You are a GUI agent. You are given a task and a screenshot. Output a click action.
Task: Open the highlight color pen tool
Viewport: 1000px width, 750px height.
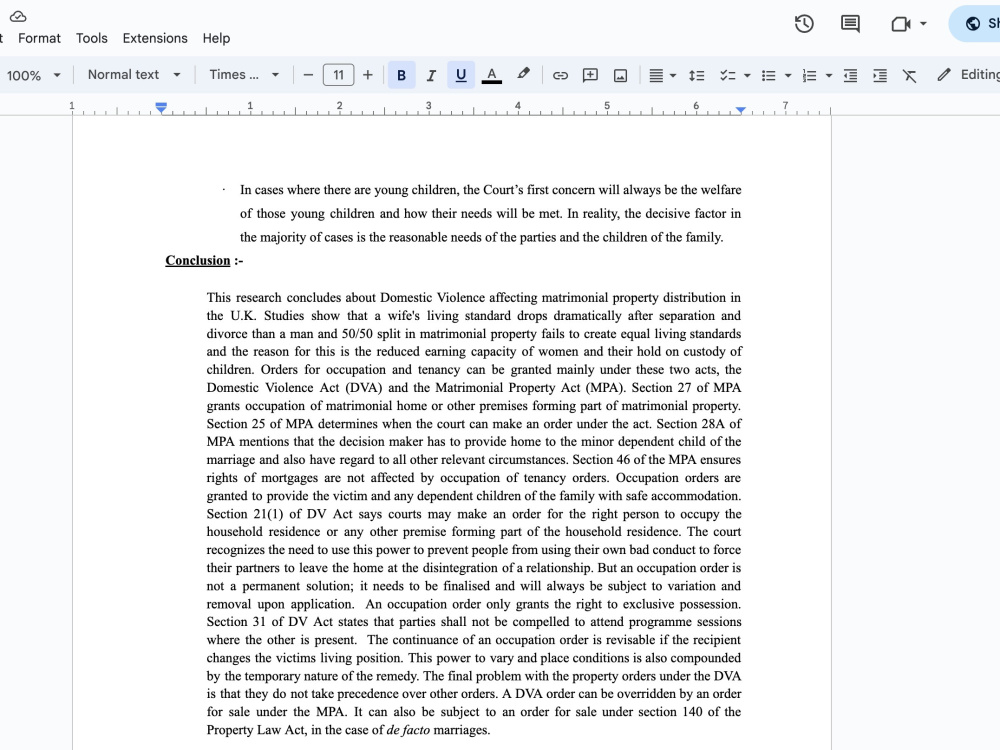point(523,74)
